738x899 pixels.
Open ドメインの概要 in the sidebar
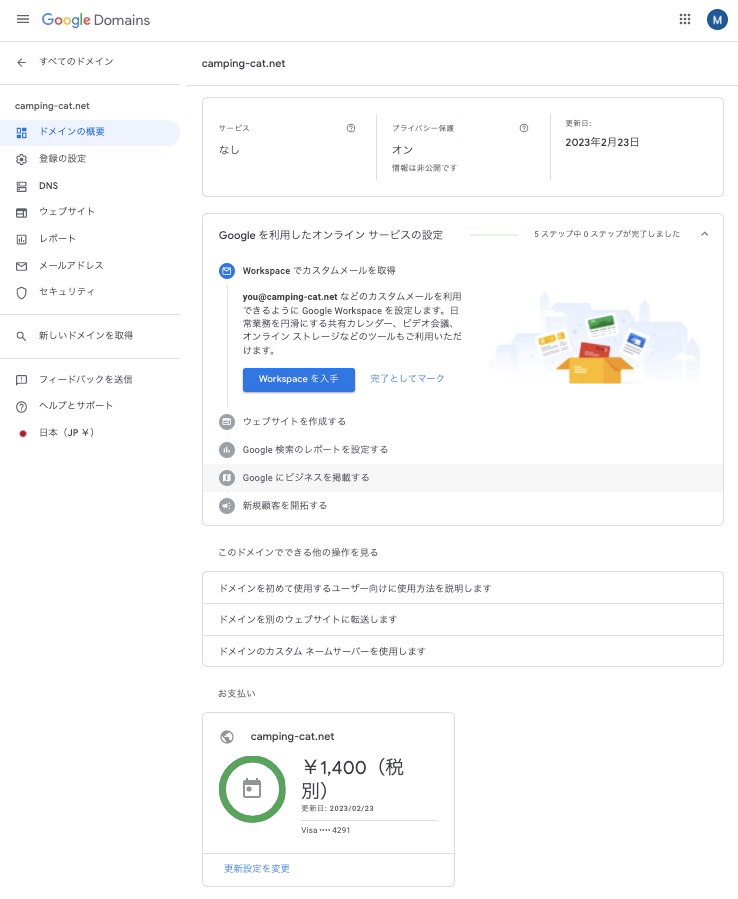[90, 132]
